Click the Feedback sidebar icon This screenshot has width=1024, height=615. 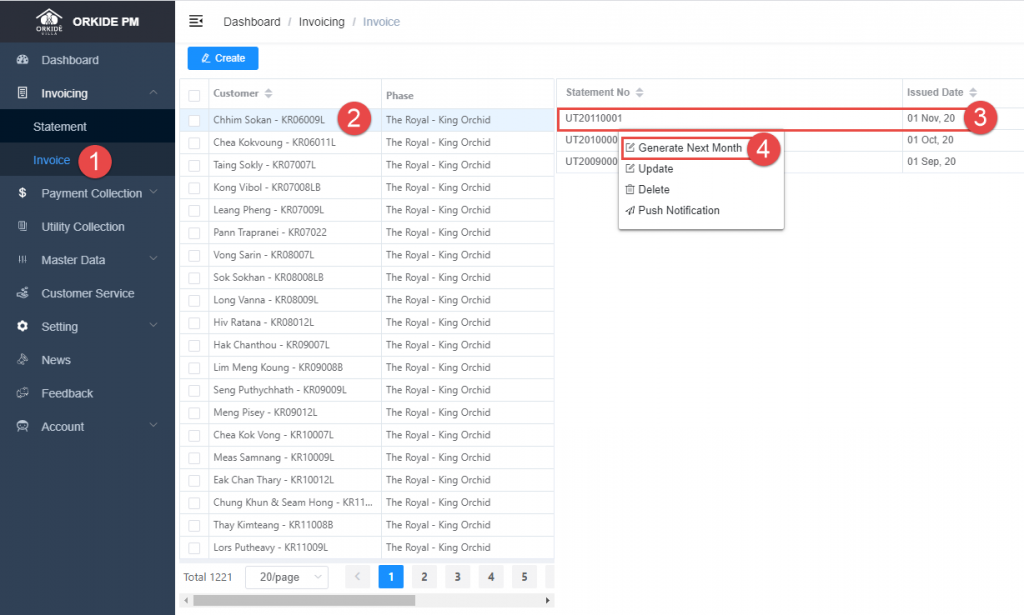[22, 393]
